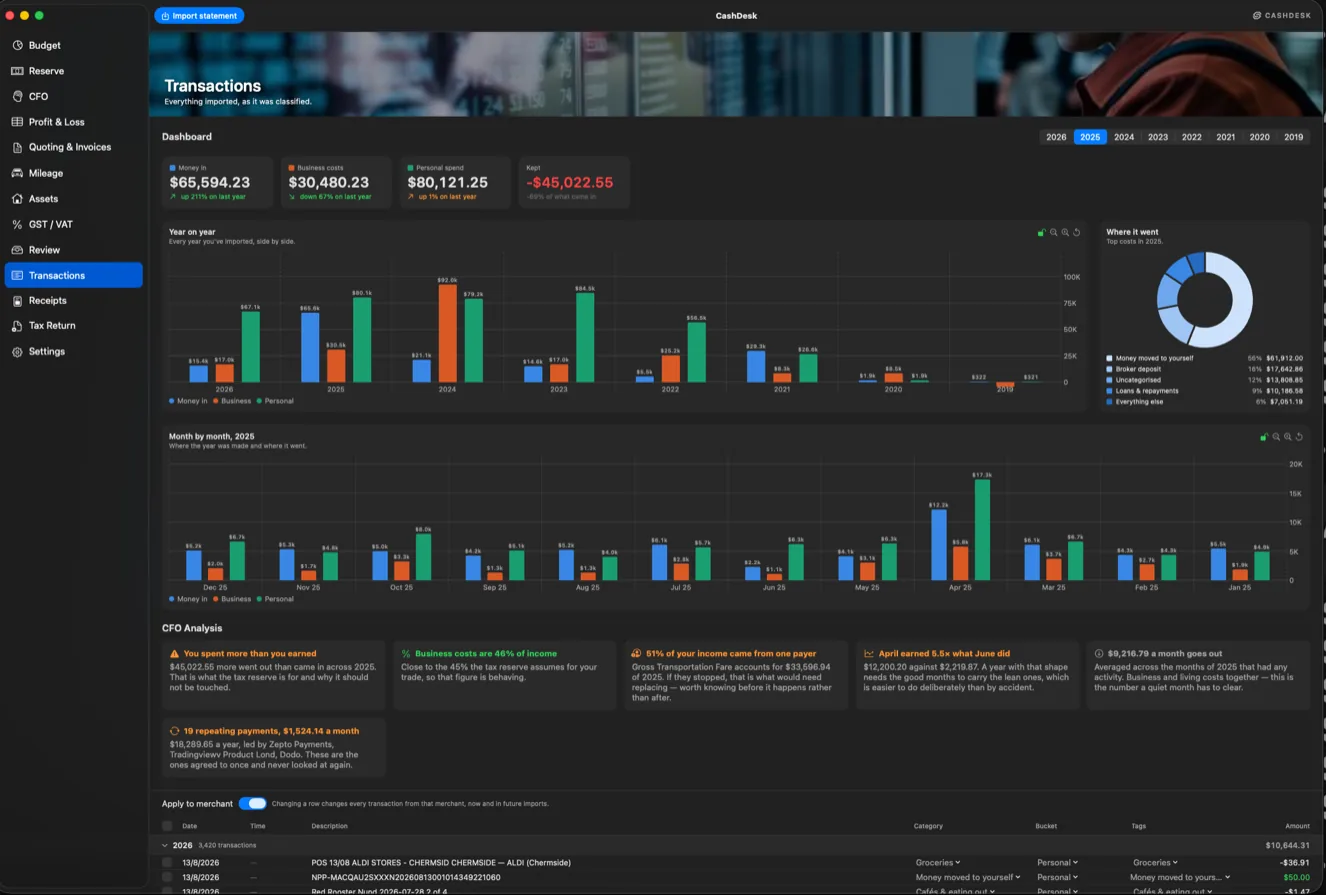Select the 2024 year tab
Screen dimensions: 1326x895
[1124, 137]
